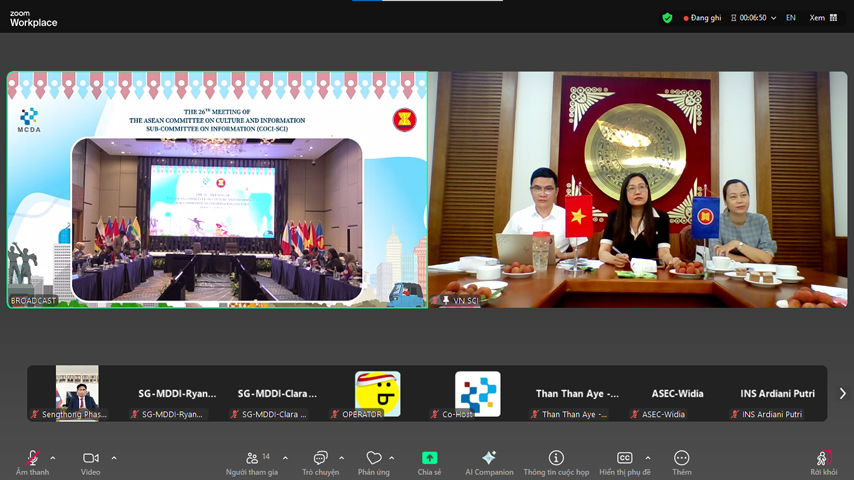Image resolution: width=854 pixels, height=480 pixels.
Task: Click muted mic icon on Sengthong tile
Action: (35, 414)
